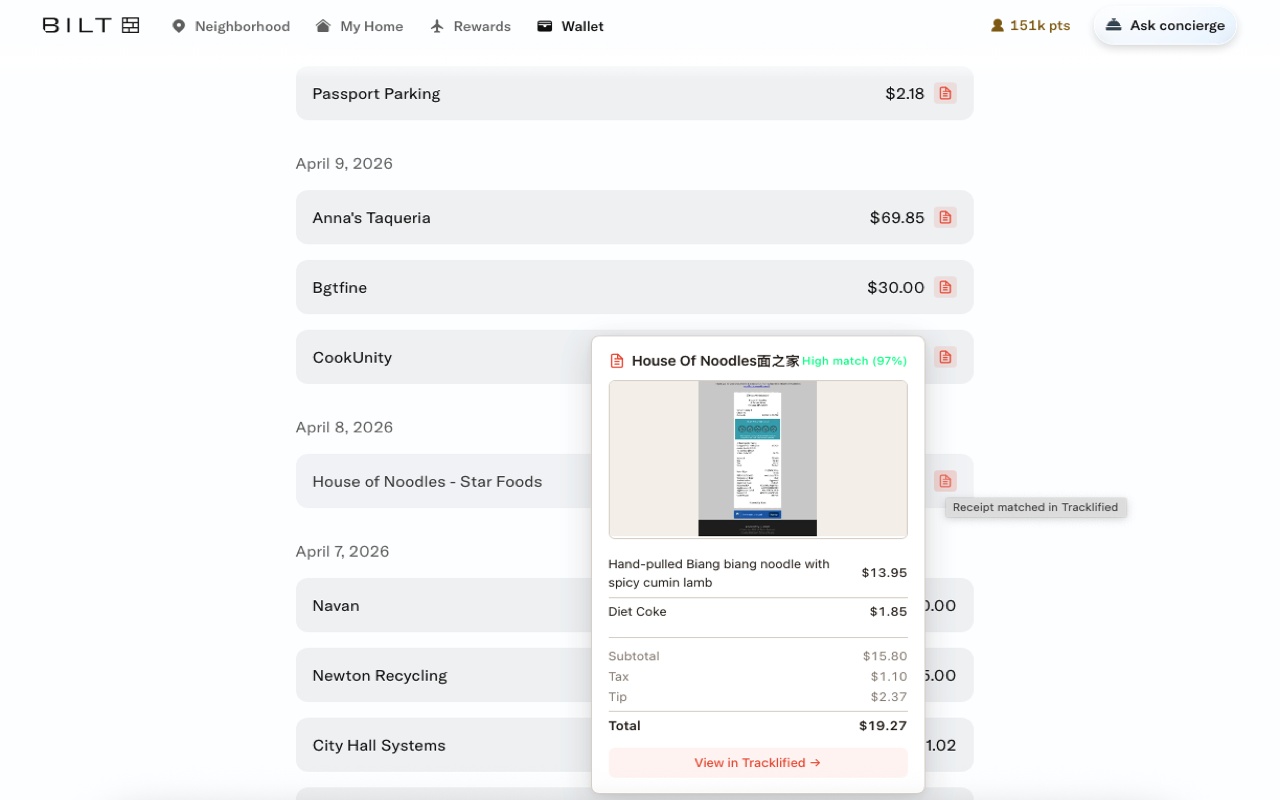
Task: Select the Passport Parking transaction
Action: (634, 93)
